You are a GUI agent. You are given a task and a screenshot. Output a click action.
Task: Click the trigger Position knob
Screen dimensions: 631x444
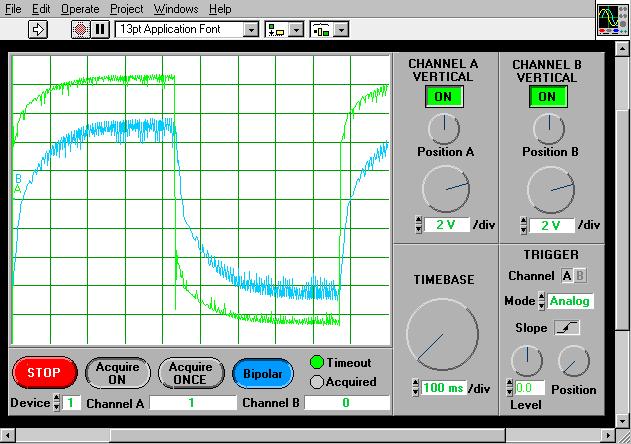point(574,361)
